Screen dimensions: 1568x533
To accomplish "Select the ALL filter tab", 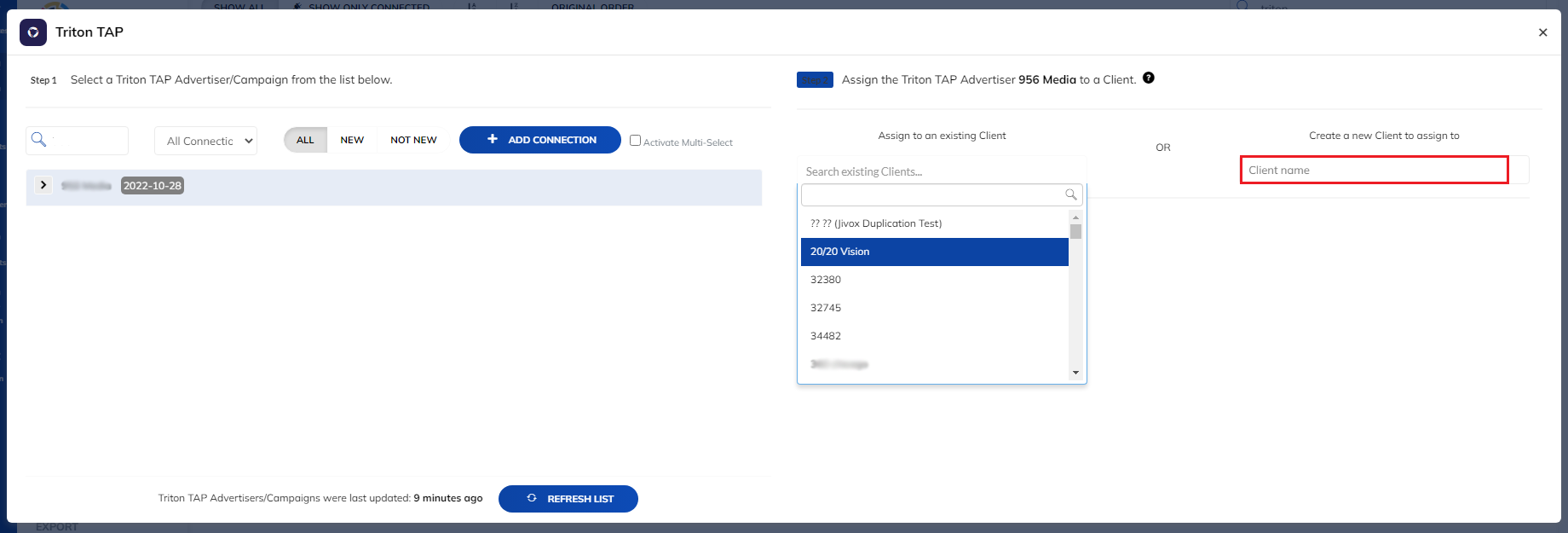I will pyautogui.click(x=305, y=140).
